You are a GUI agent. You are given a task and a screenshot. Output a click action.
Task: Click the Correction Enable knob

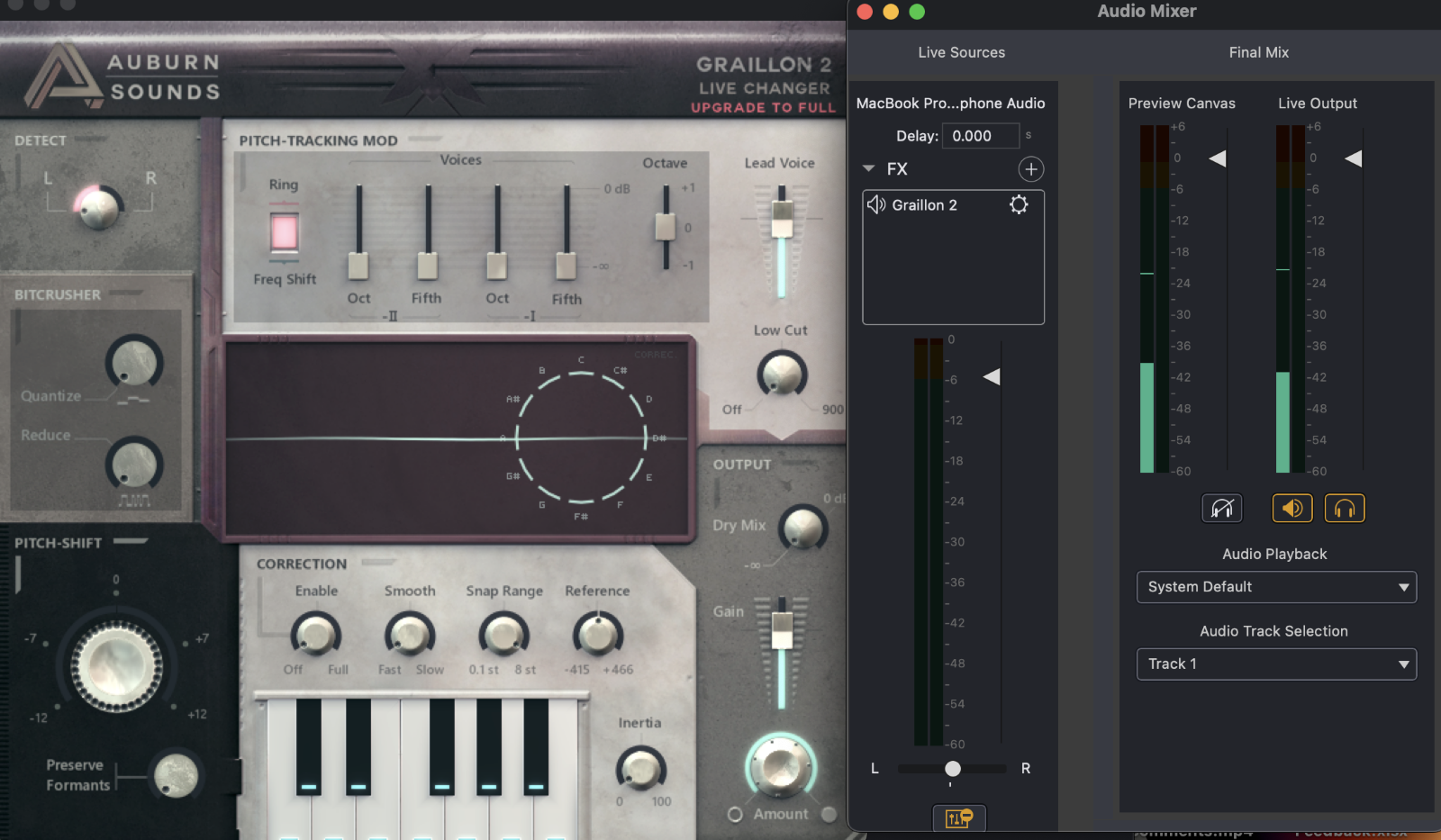point(315,635)
